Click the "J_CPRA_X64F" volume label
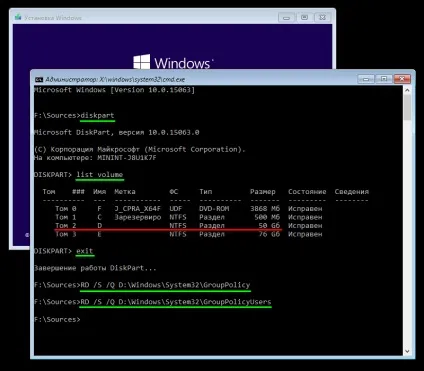The image size is (424, 371). tap(137, 209)
